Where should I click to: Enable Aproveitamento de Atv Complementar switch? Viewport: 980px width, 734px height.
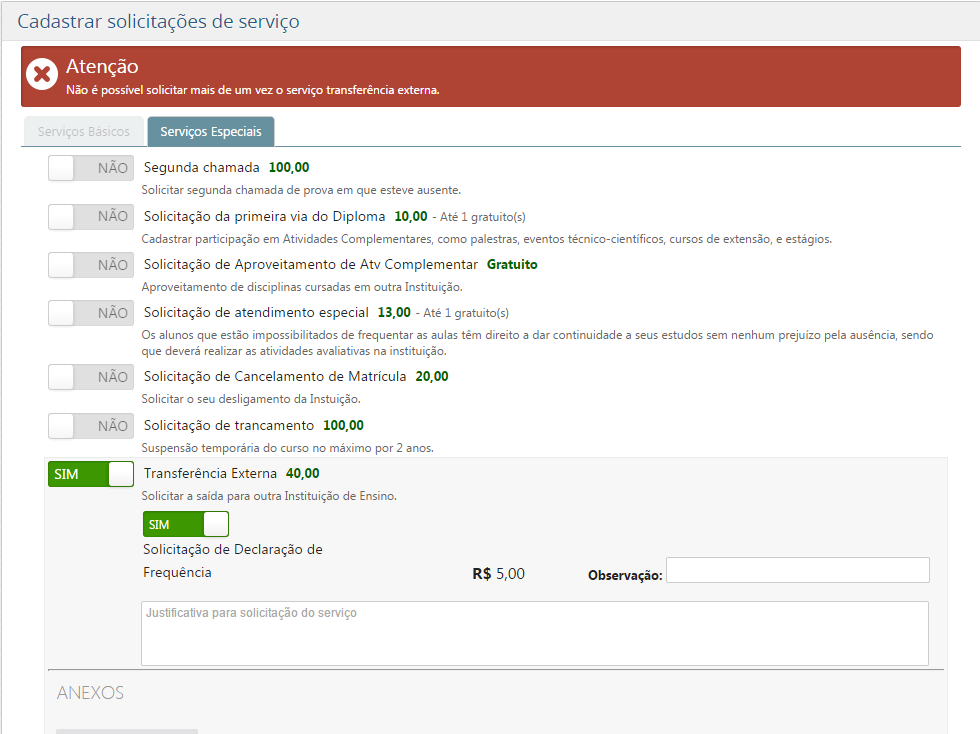pyautogui.click(x=91, y=265)
